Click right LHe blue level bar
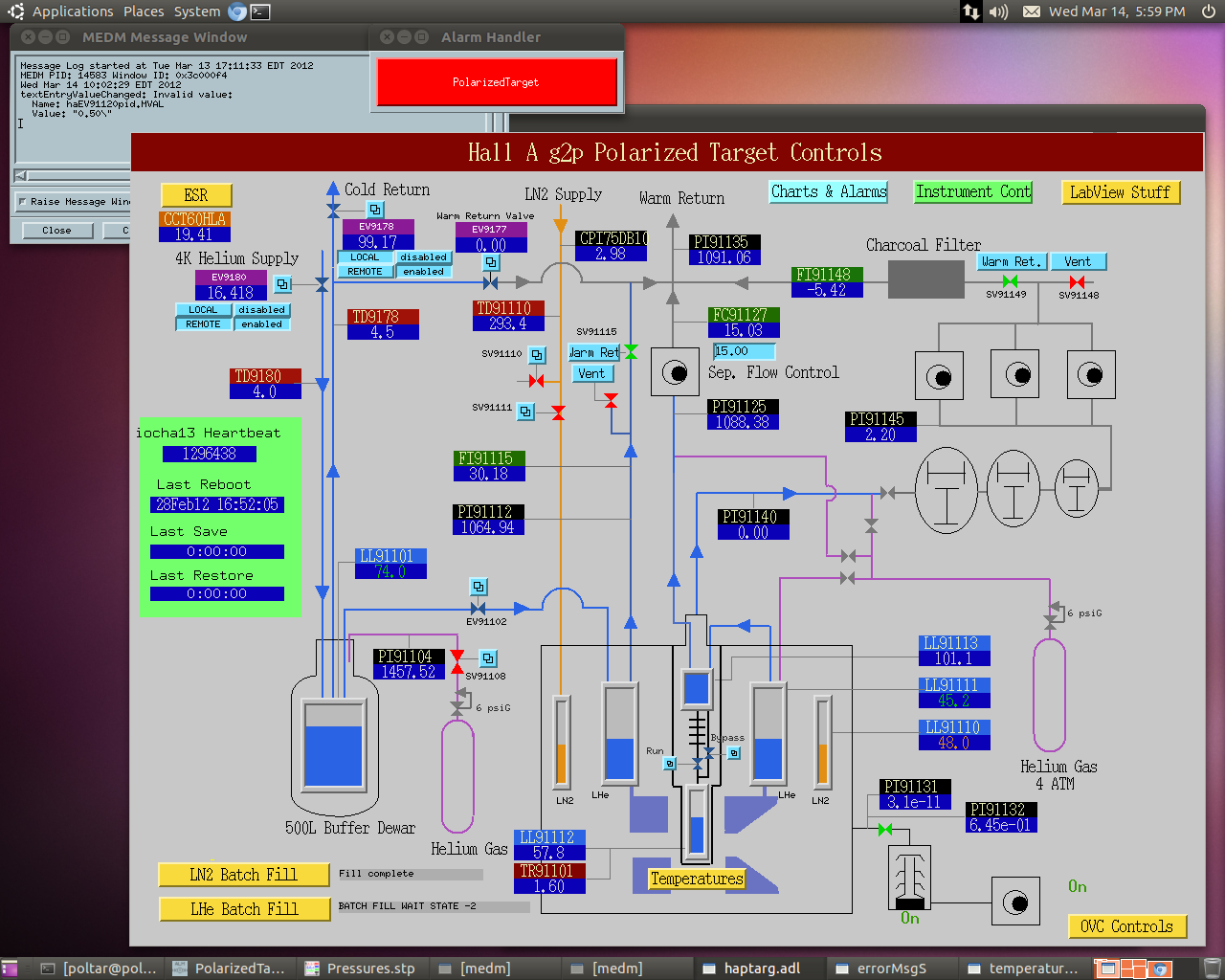 tap(768, 732)
